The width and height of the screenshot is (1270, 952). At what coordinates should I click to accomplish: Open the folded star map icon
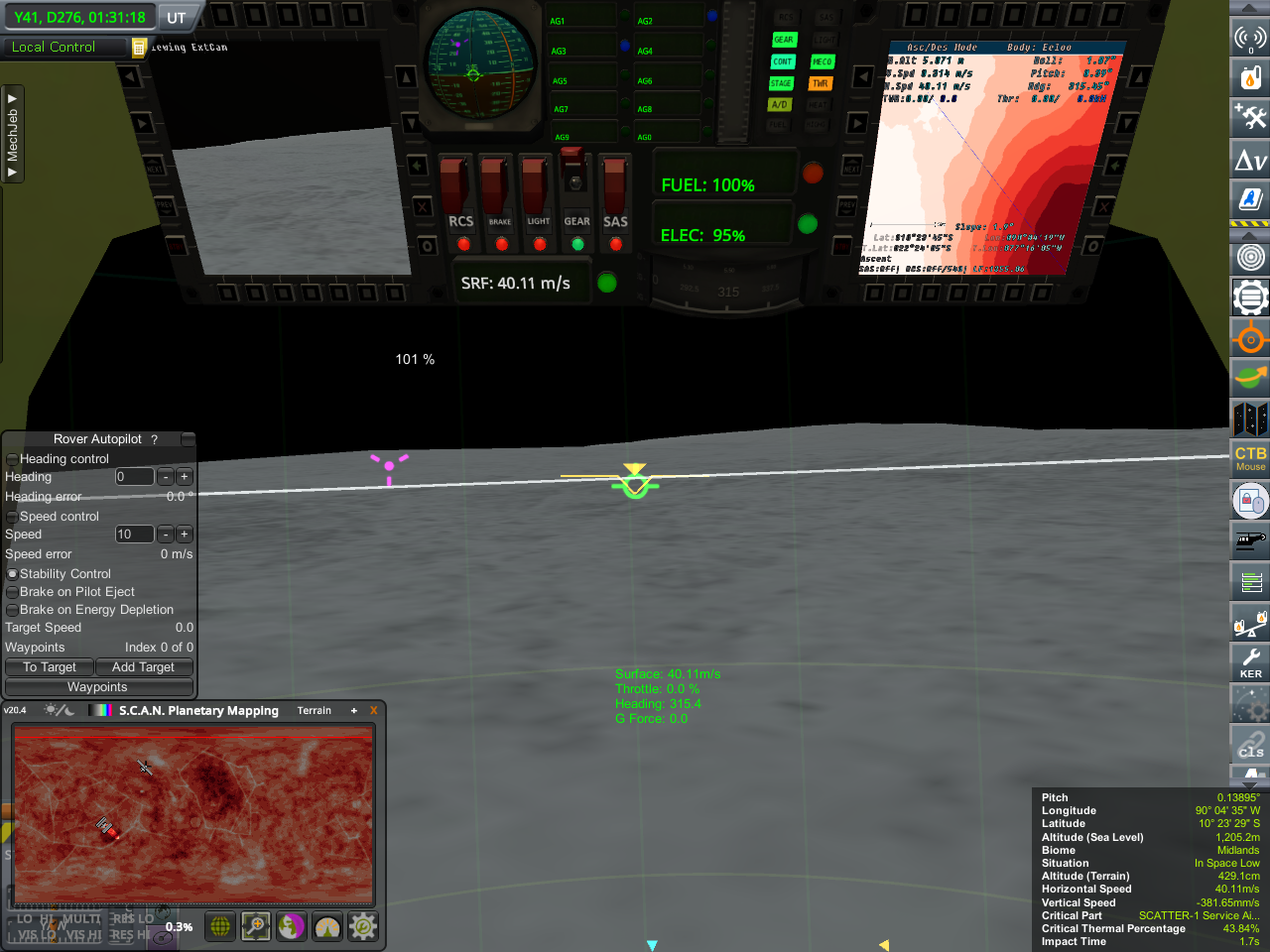[1250, 418]
